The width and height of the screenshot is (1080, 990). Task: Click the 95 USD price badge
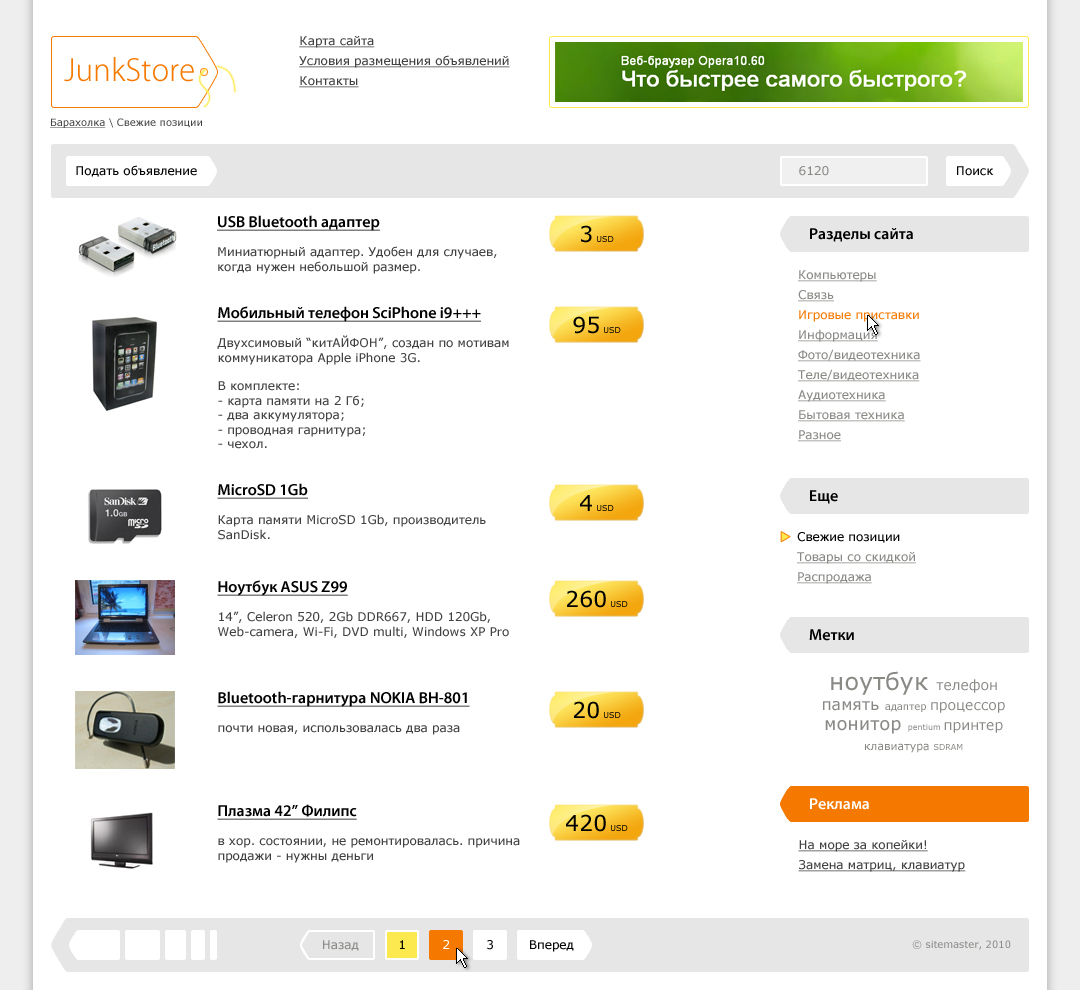[596, 325]
